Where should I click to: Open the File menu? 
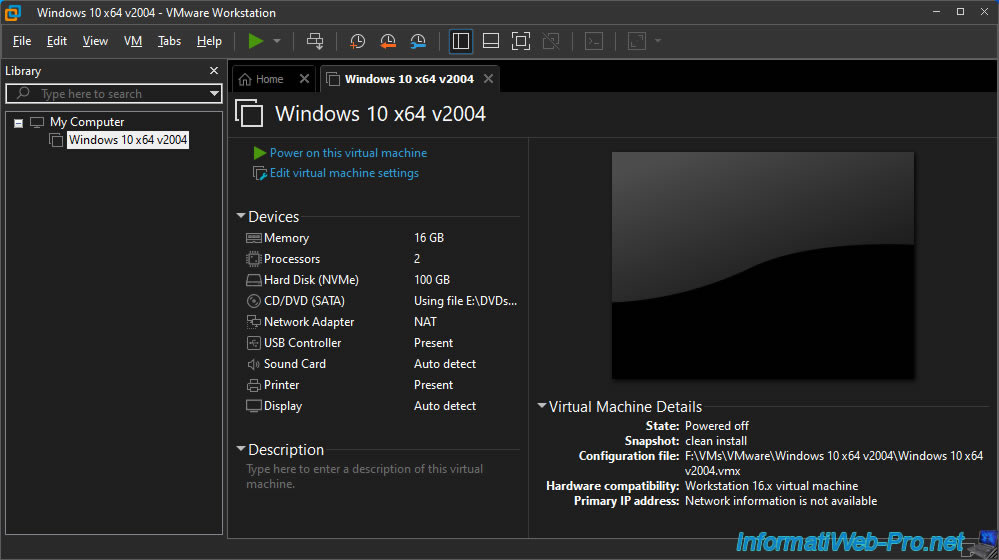22,41
